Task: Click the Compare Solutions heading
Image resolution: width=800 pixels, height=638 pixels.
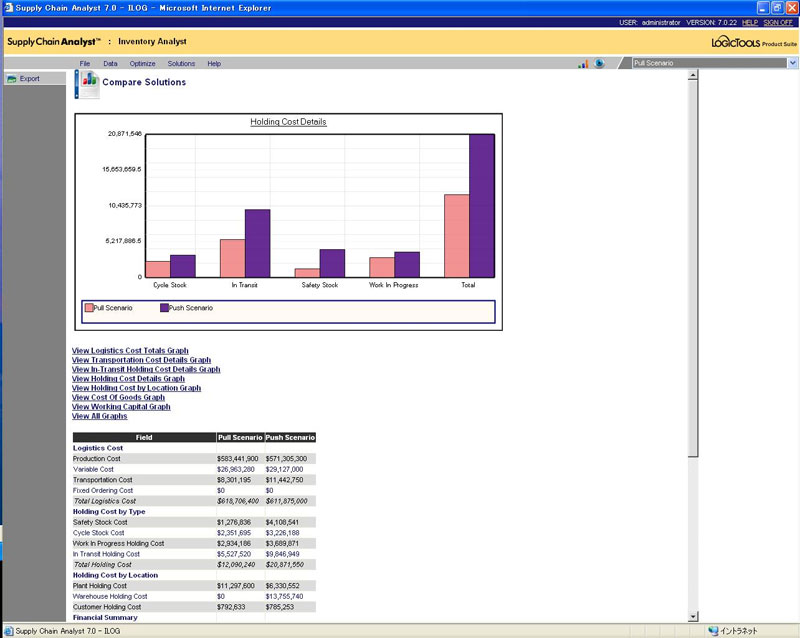Action: pos(144,82)
